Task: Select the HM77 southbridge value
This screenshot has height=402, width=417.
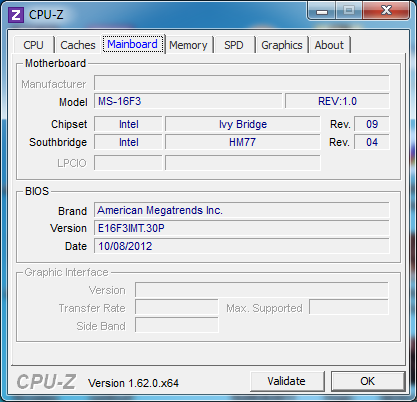Action: point(243,142)
